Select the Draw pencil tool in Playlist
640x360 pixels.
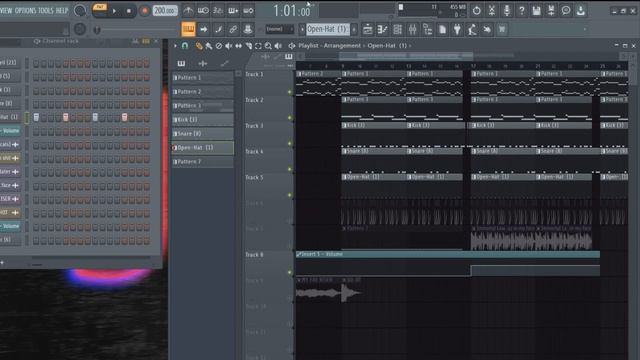pyautogui.click(x=199, y=46)
